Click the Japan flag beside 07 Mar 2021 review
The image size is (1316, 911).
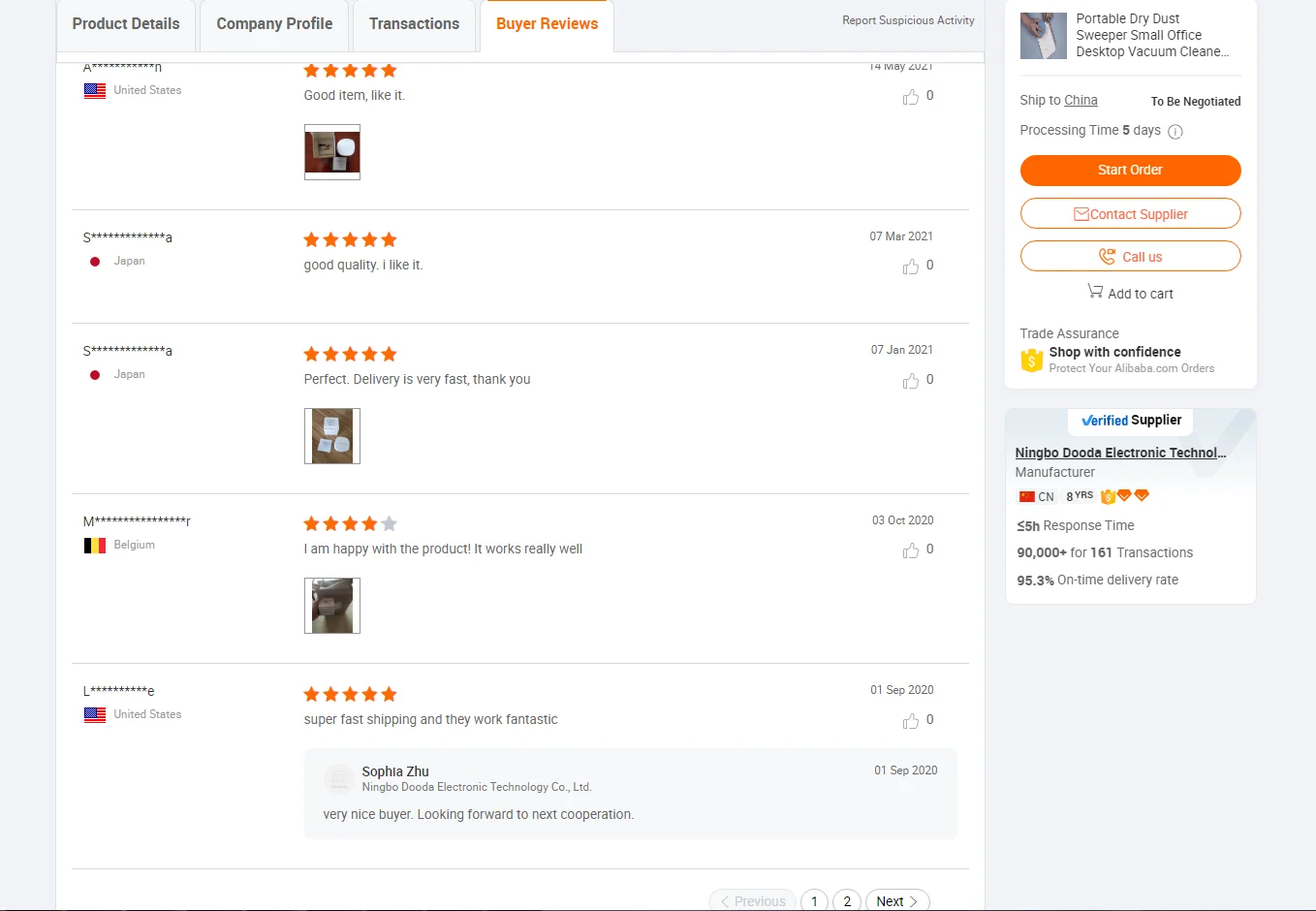click(x=95, y=262)
